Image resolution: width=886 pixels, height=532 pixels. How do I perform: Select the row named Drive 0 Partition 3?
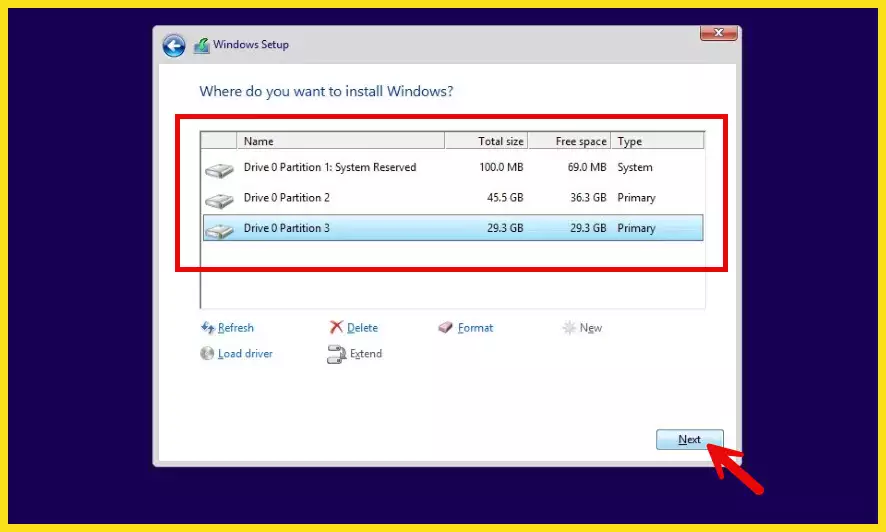(x=453, y=228)
